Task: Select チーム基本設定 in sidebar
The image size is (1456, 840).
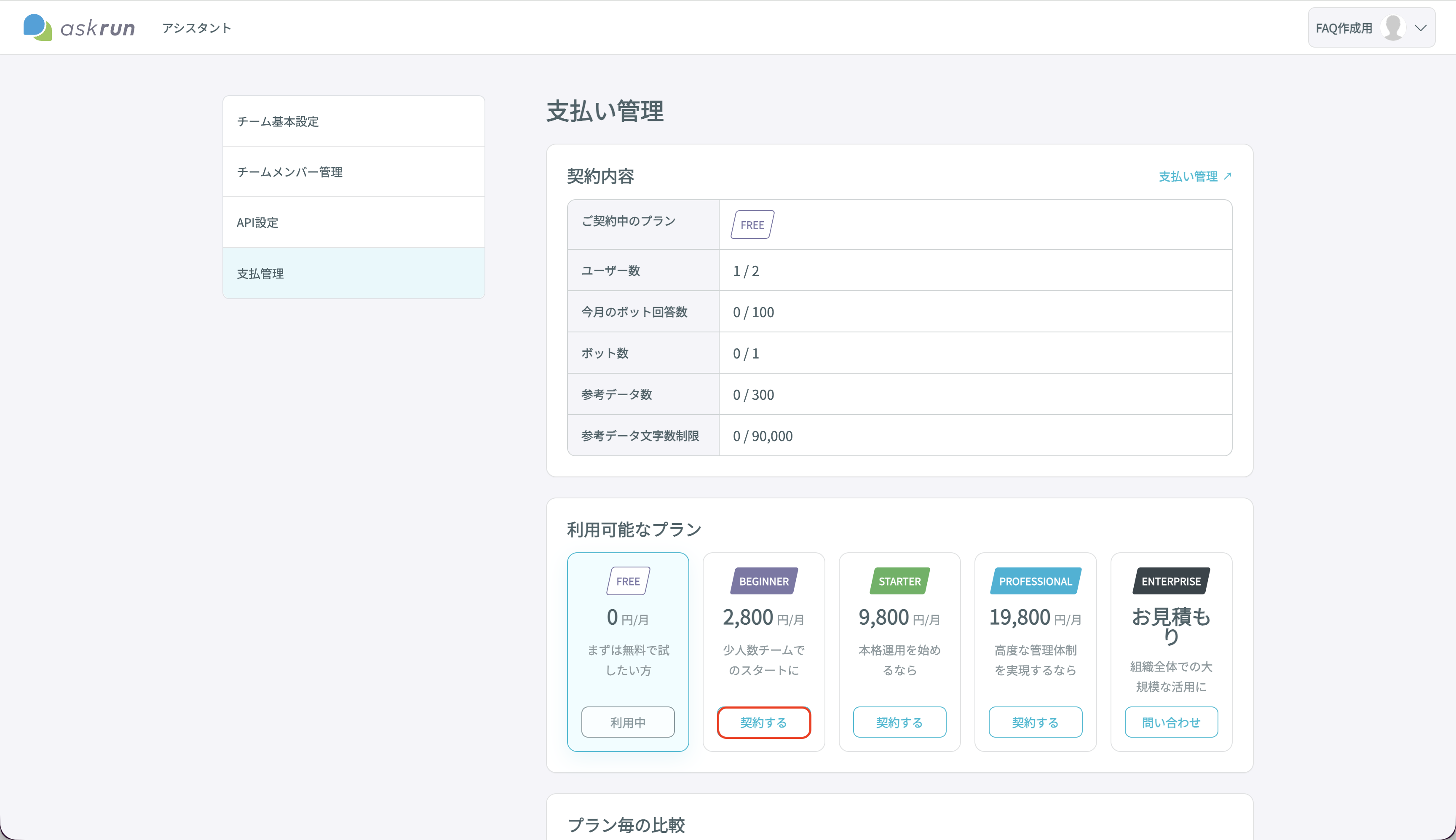Action: [353, 121]
